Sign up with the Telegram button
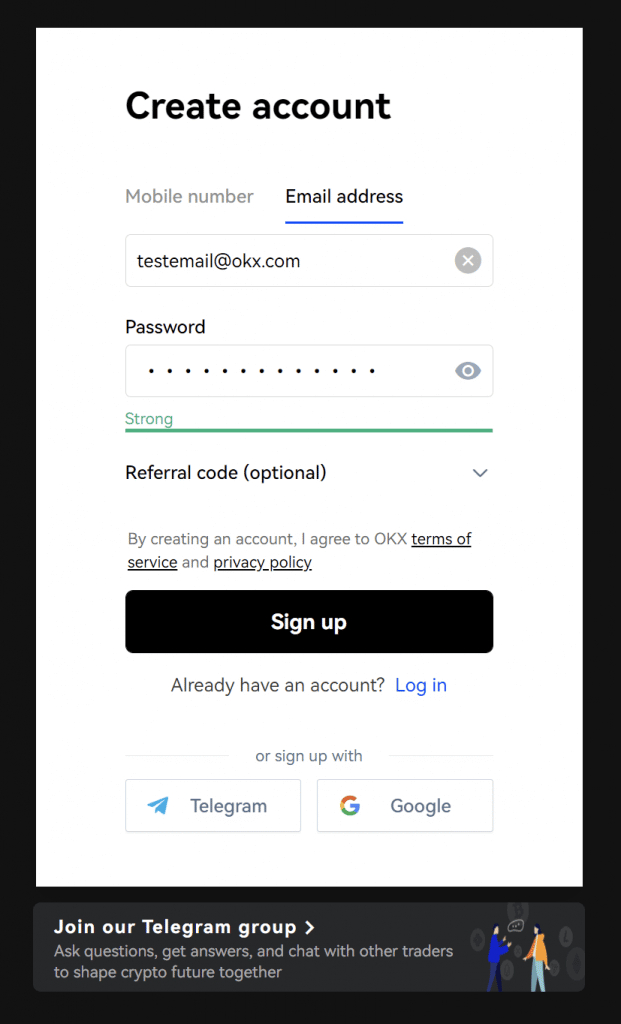The image size is (621, 1024). tap(213, 805)
